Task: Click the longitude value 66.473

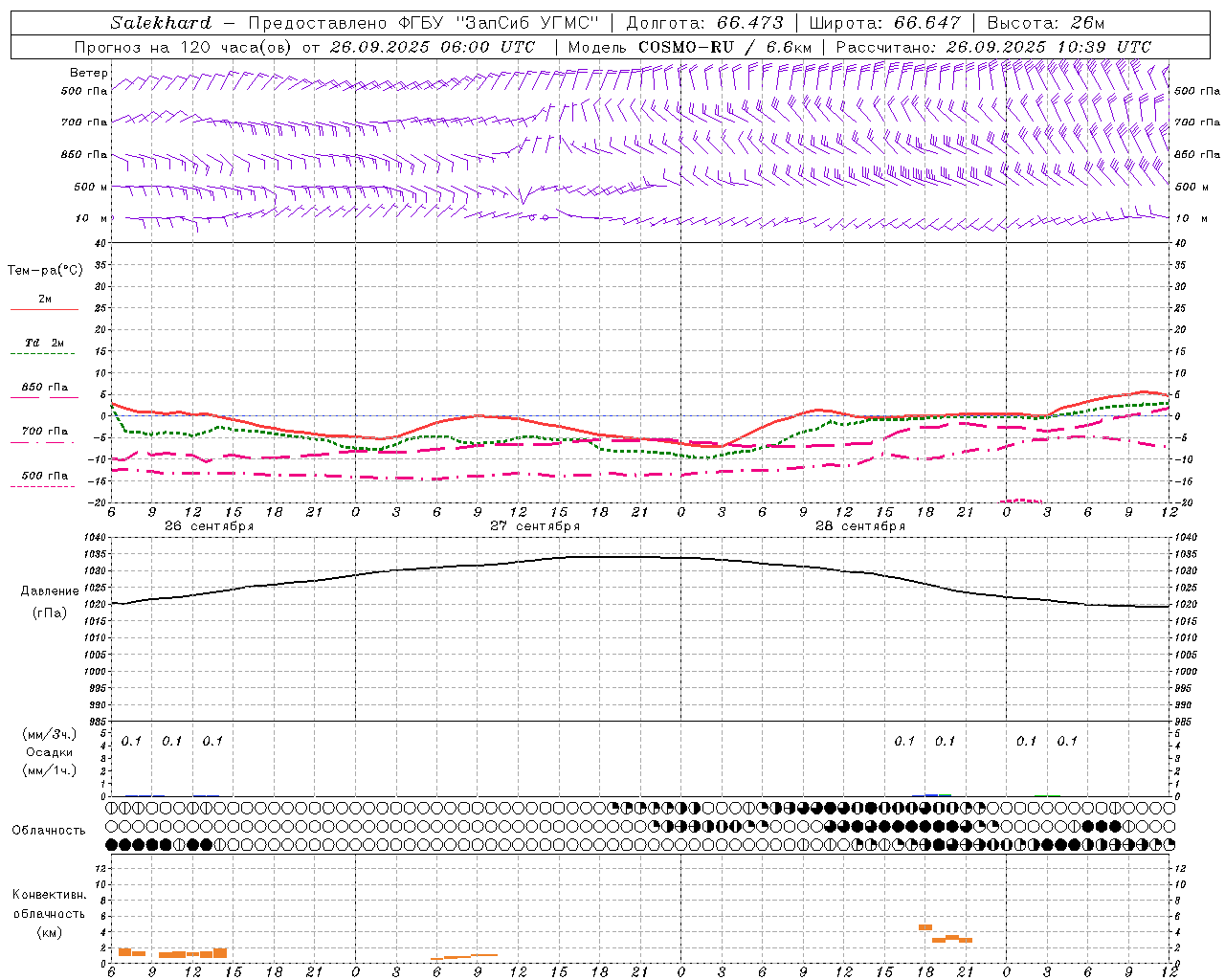Action: pos(749,23)
